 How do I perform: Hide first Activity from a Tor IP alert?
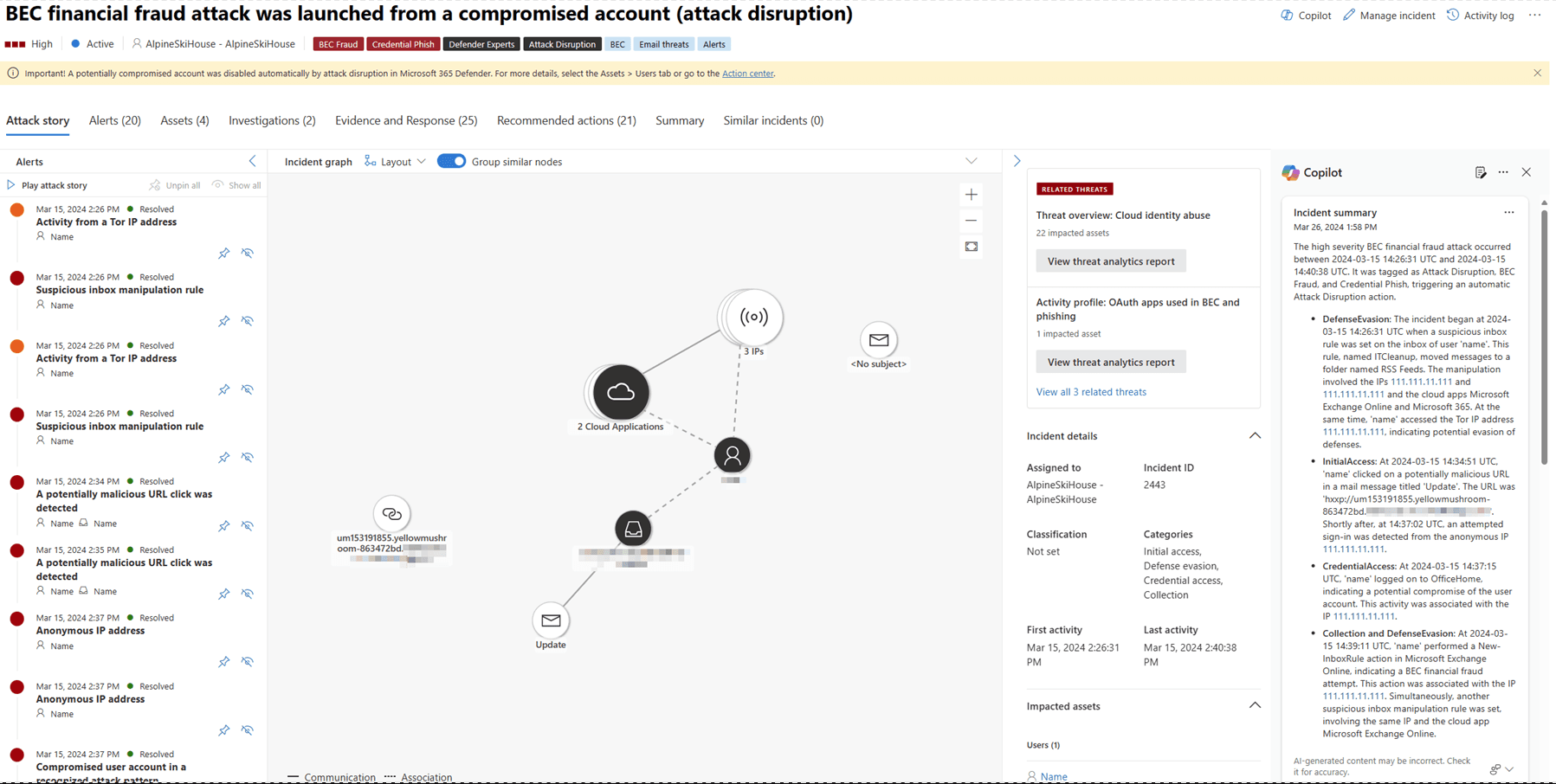pos(248,254)
